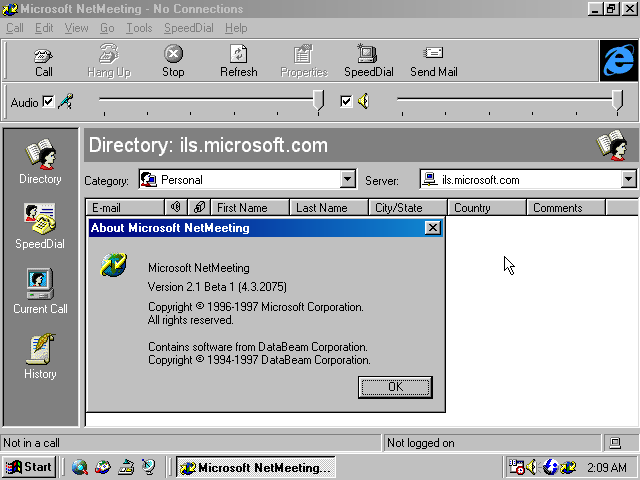Click OK in About dialog

coord(395,387)
